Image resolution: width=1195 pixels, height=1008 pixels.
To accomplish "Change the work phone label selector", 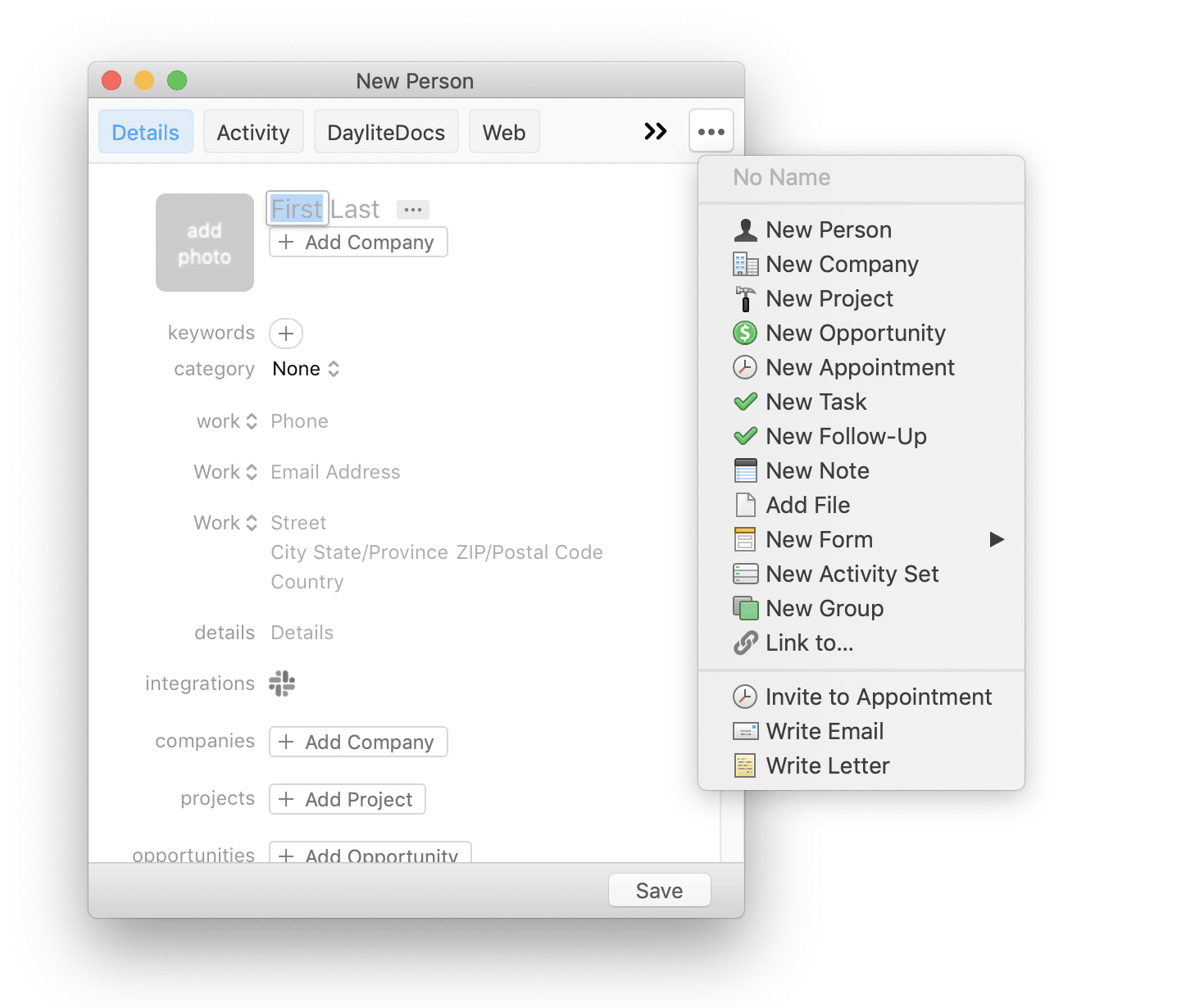I will [x=227, y=421].
